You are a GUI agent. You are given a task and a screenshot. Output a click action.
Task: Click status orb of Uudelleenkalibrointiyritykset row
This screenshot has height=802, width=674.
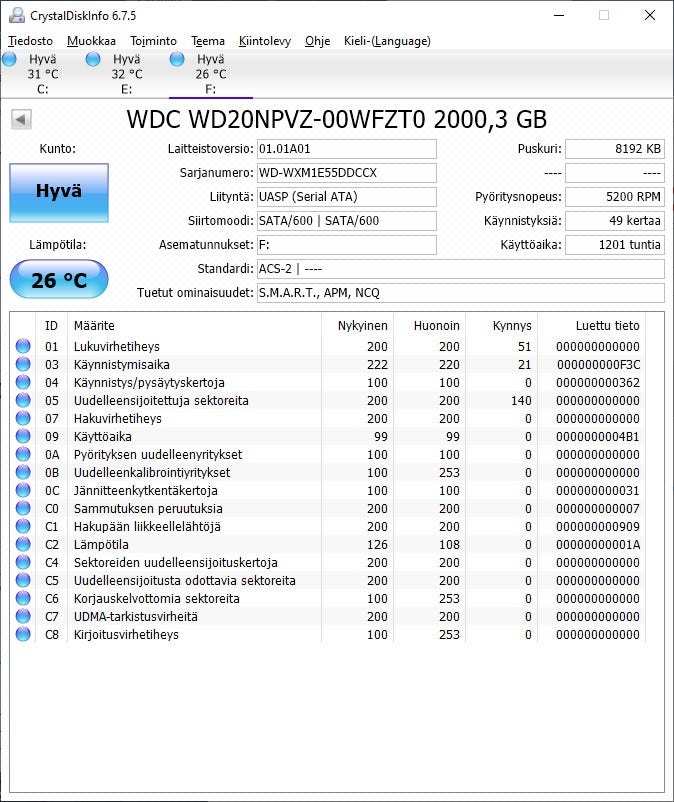click(23, 472)
